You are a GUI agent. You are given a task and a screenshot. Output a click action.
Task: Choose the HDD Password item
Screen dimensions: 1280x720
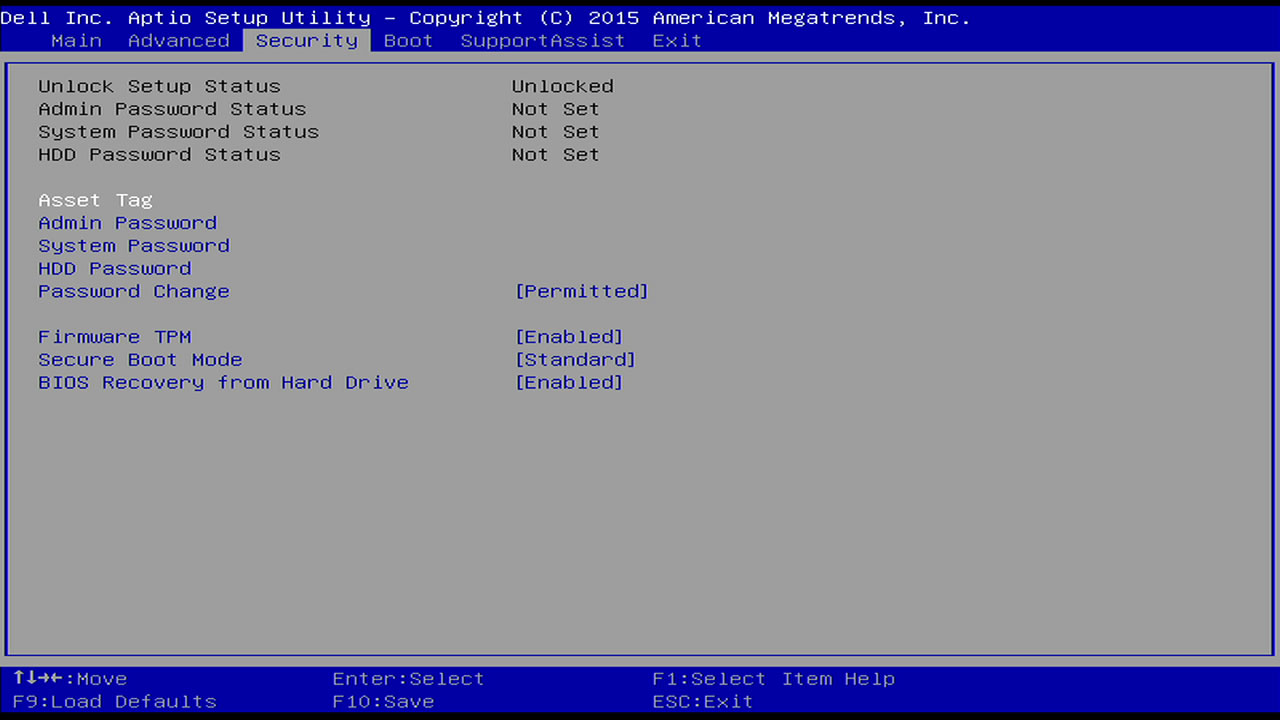(114, 269)
